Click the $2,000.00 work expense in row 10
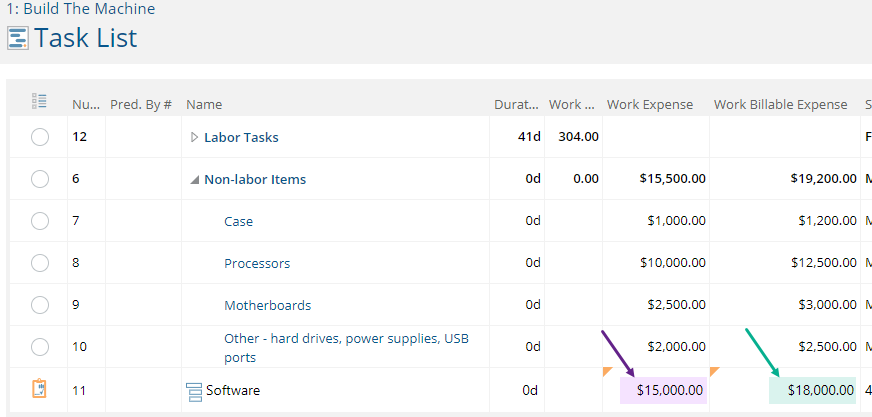The image size is (872, 417). pos(677,347)
